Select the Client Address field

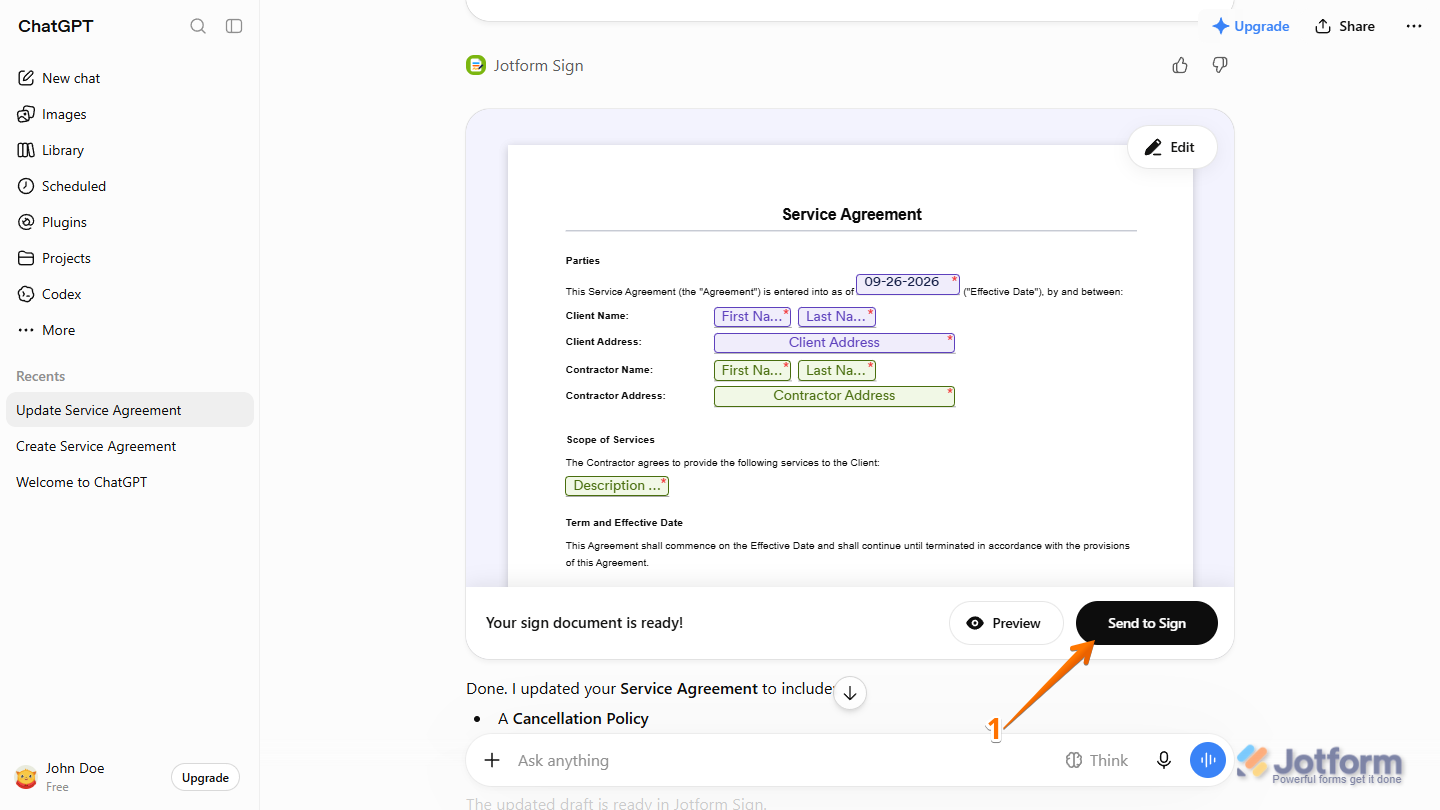834,343
